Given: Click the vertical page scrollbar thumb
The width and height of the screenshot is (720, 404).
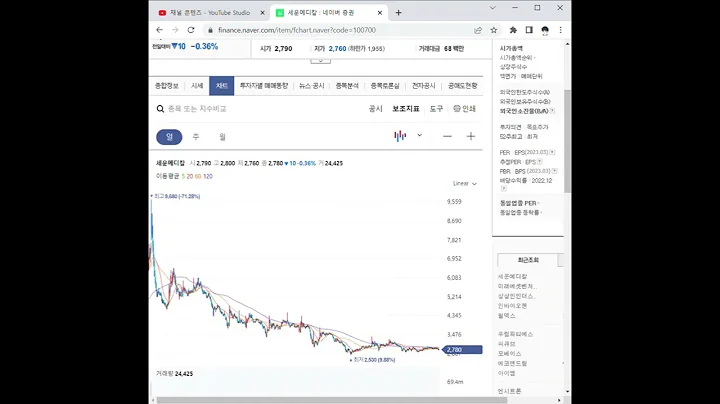Looking at the screenshot, I should click(568, 141).
